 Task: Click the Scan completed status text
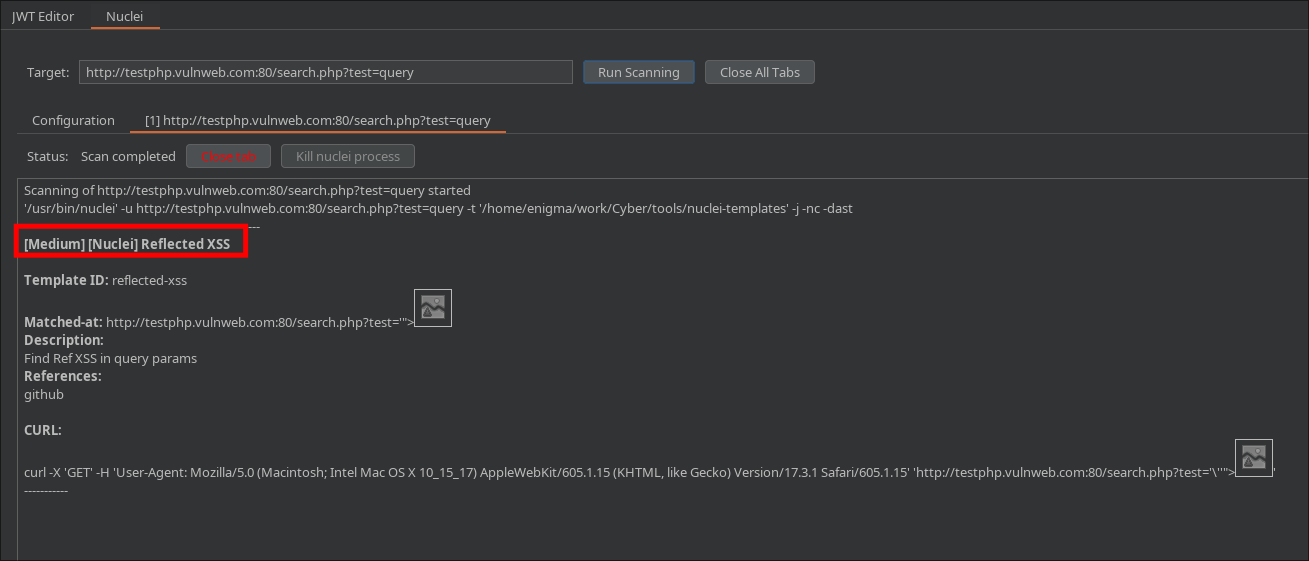pyautogui.click(x=128, y=156)
